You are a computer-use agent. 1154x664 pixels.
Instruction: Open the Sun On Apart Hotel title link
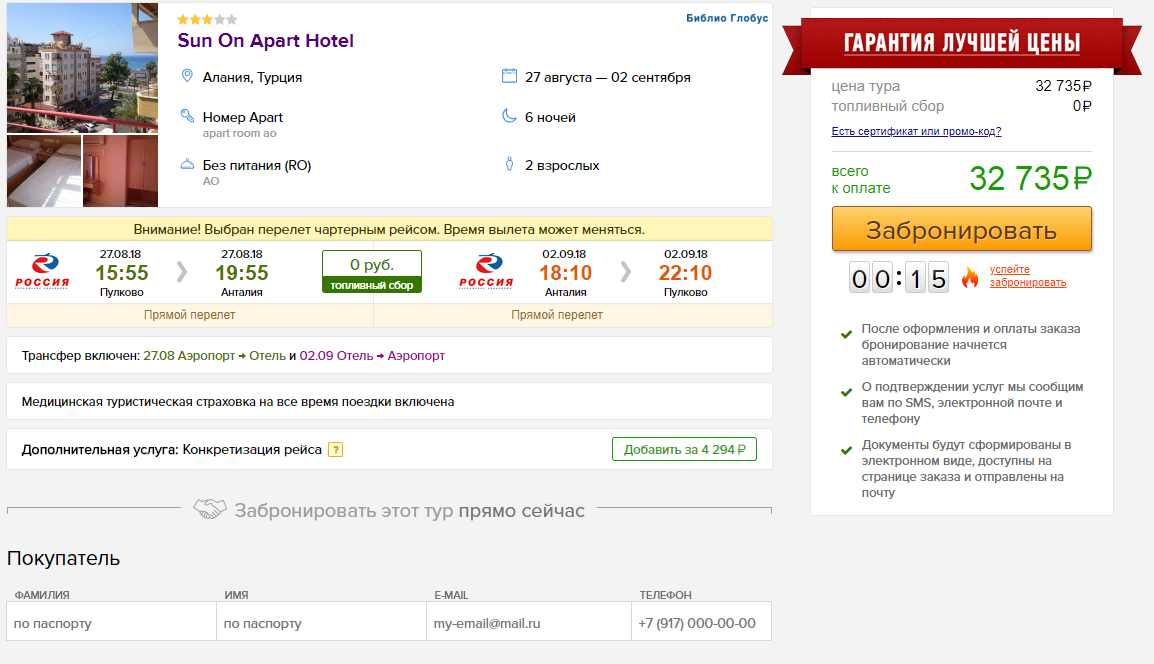(x=266, y=40)
